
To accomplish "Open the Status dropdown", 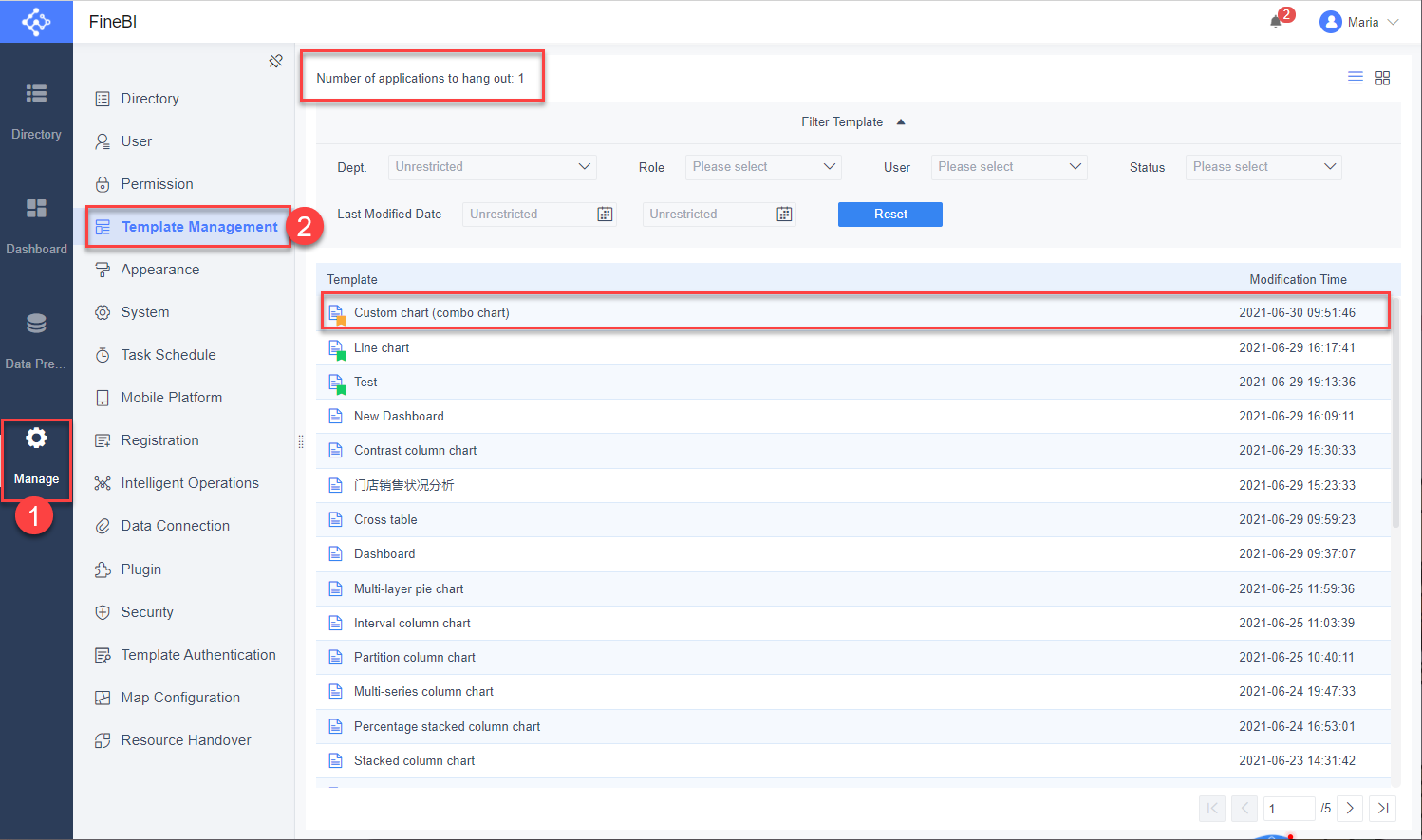I will click(x=1263, y=166).
